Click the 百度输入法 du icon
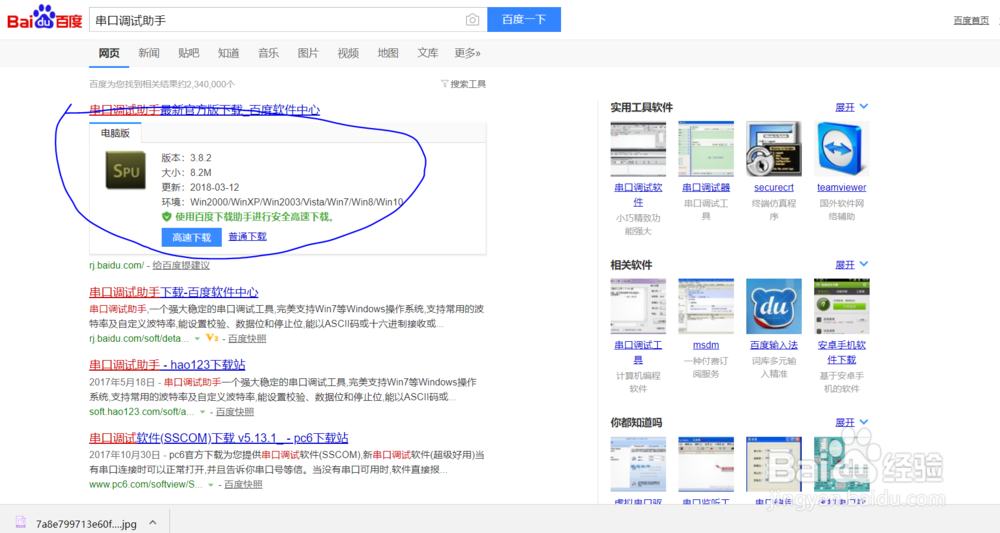This screenshot has height=533, width=1000. pos(774,306)
